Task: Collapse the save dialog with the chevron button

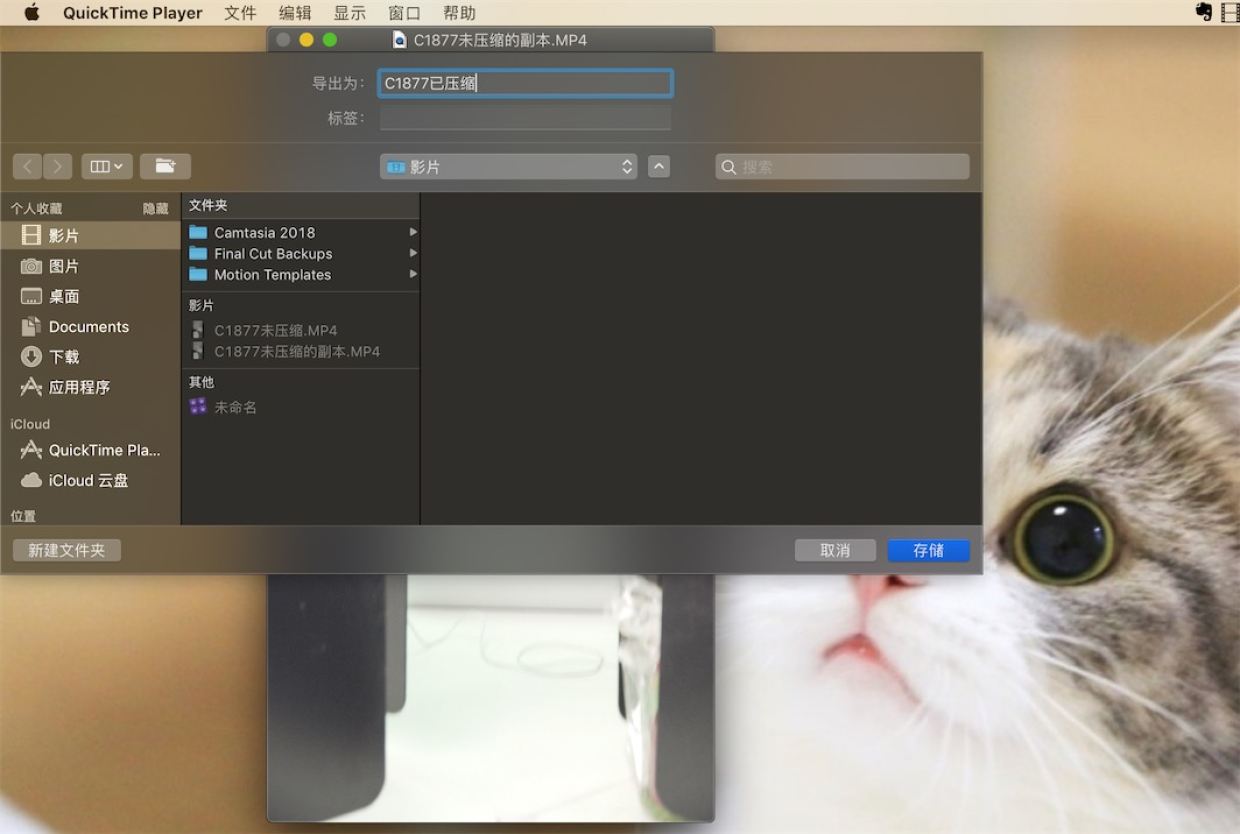Action: (659, 167)
